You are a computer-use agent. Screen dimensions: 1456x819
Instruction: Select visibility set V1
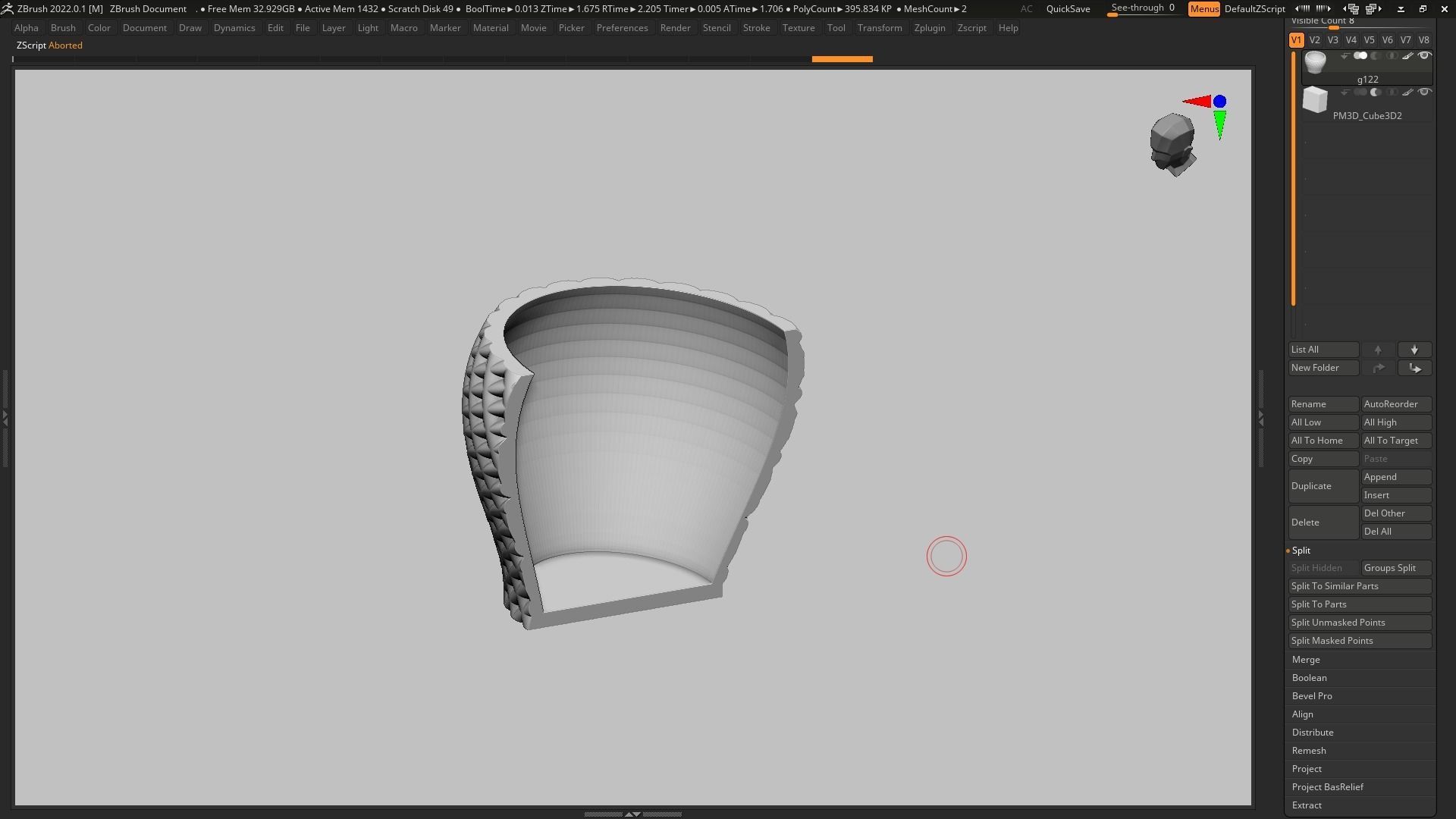(1296, 40)
